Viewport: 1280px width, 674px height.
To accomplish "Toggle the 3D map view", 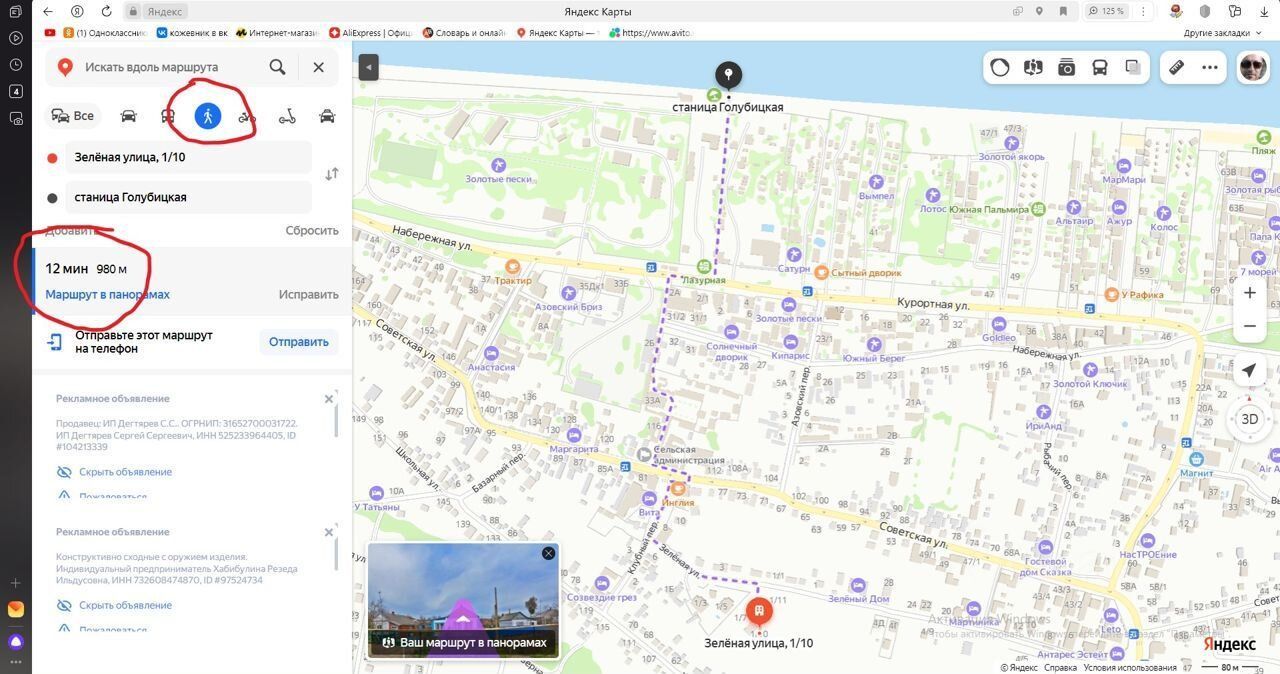I will pyautogui.click(x=1249, y=419).
